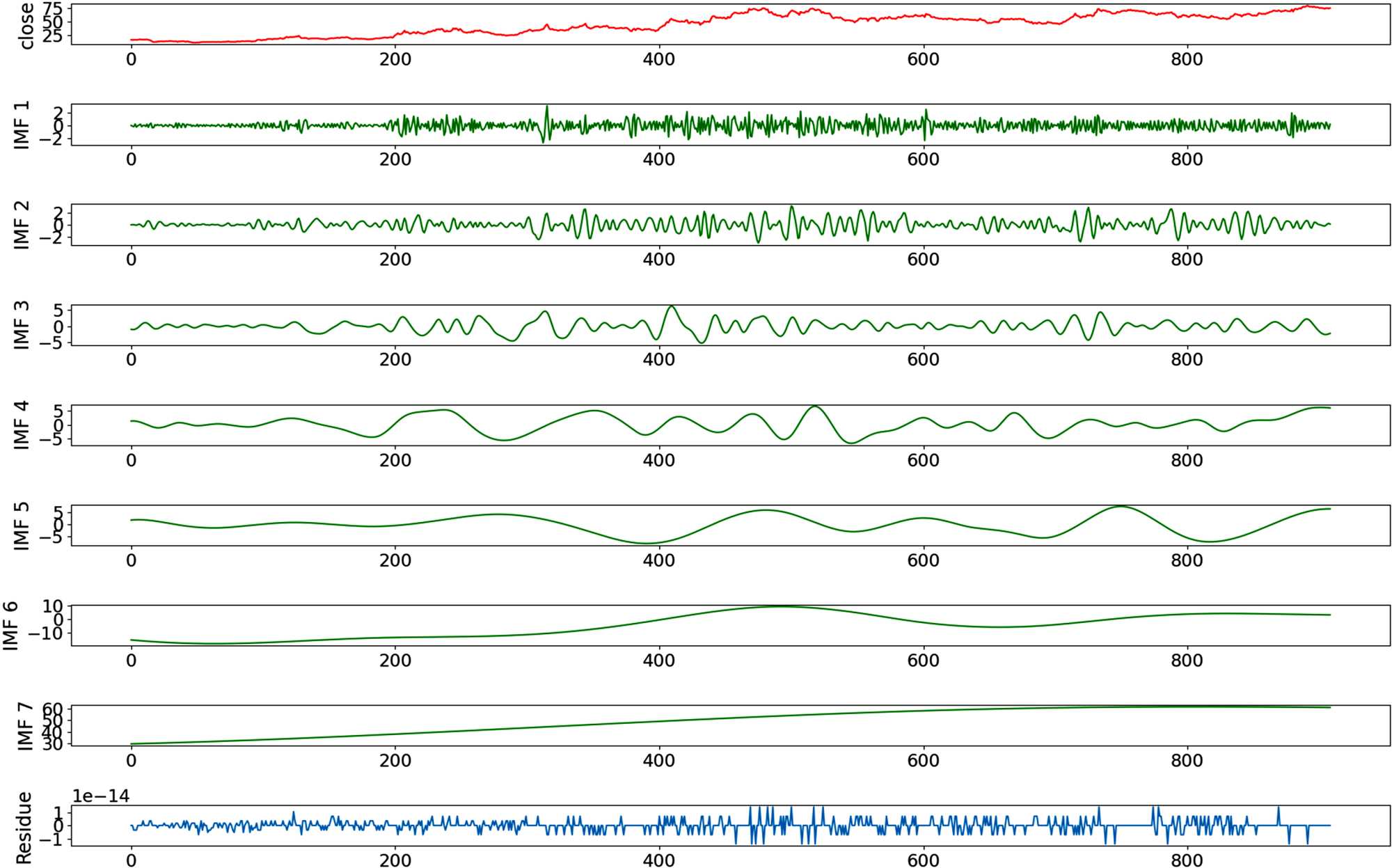Click the 'IMF 7' y-axis label

click(26, 726)
